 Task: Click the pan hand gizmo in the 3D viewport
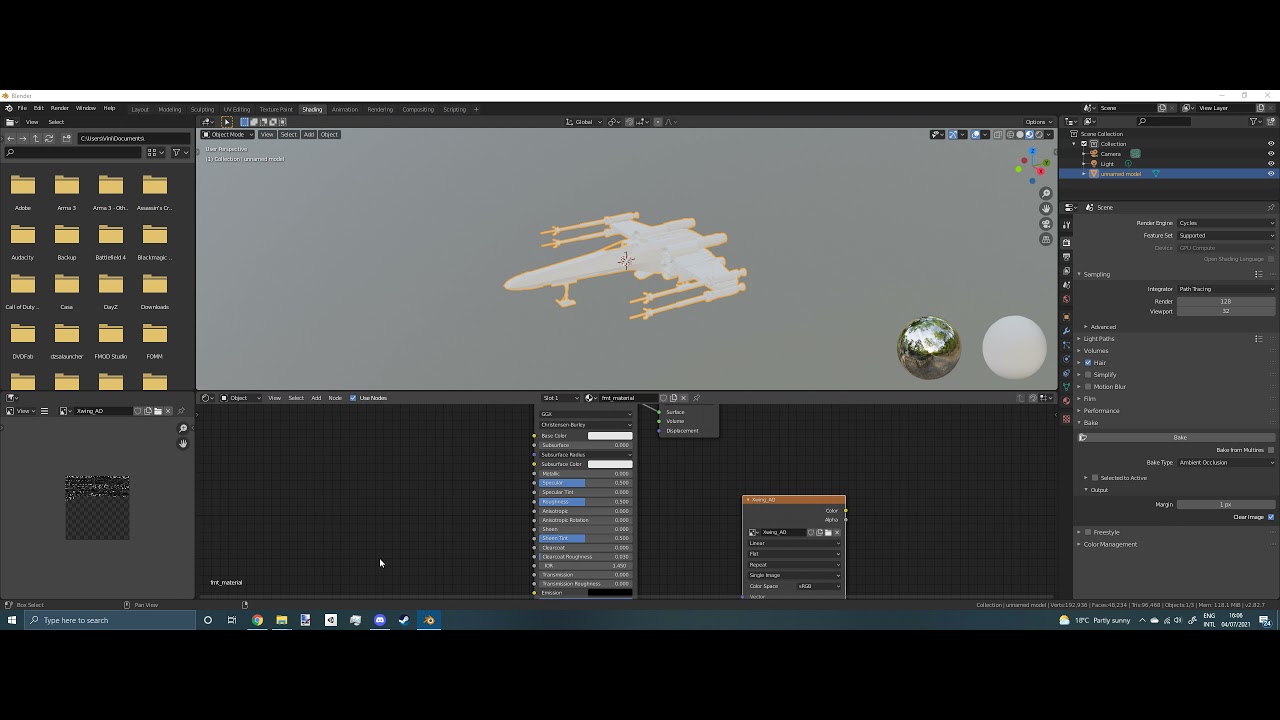tap(1046, 209)
